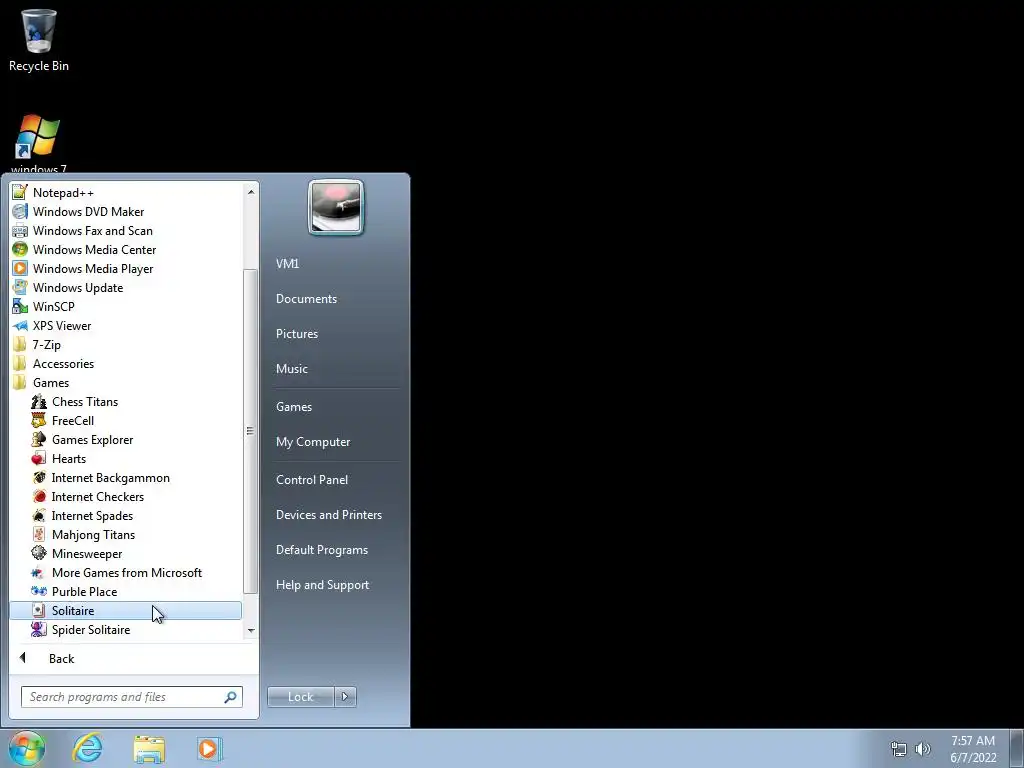Start the highlighted Solitaire game

click(x=125, y=611)
